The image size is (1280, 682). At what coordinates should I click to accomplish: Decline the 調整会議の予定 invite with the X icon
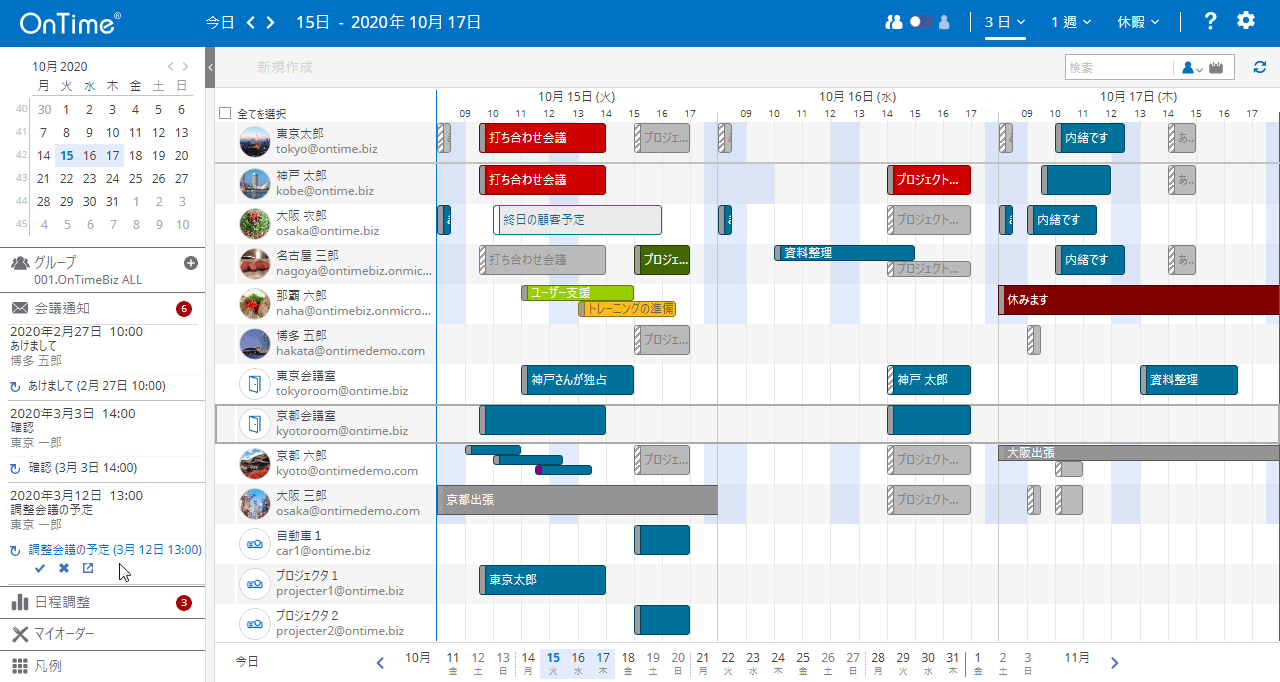(x=64, y=568)
